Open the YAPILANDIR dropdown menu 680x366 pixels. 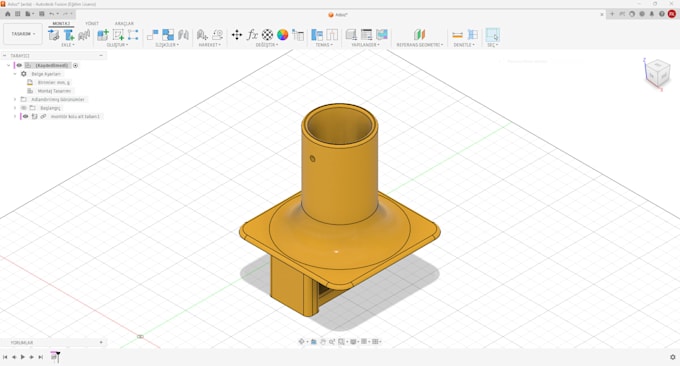(x=366, y=45)
